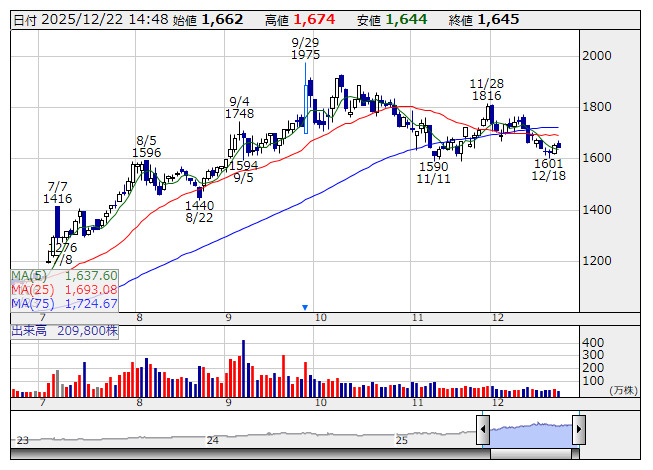Click the 400 volume axis label

point(593,343)
